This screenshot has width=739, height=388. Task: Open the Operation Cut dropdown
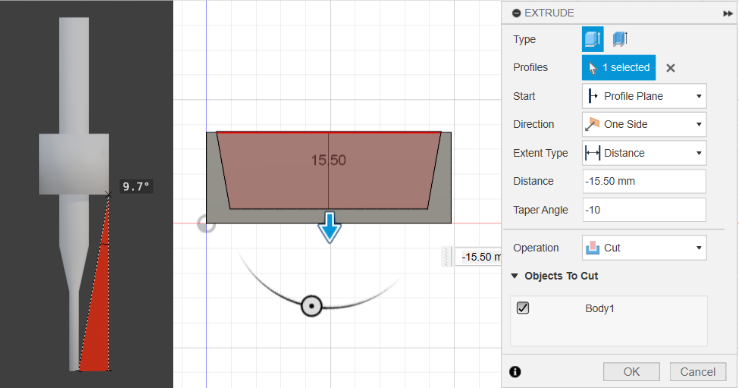[x=644, y=248]
